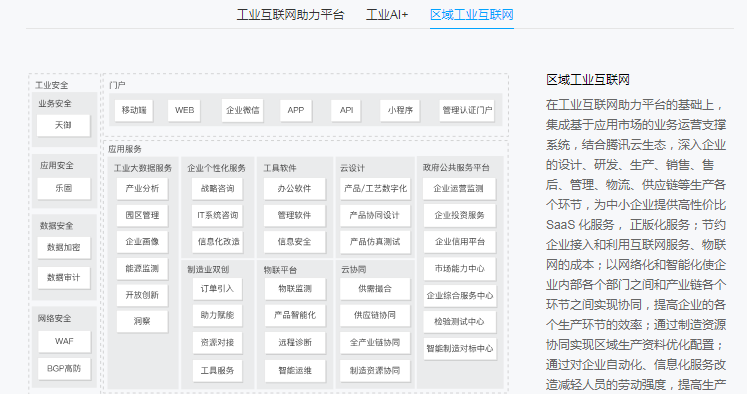Click the 办公软件 box
This screenshot has height=394, width=747.
click(x=294, y=189)
